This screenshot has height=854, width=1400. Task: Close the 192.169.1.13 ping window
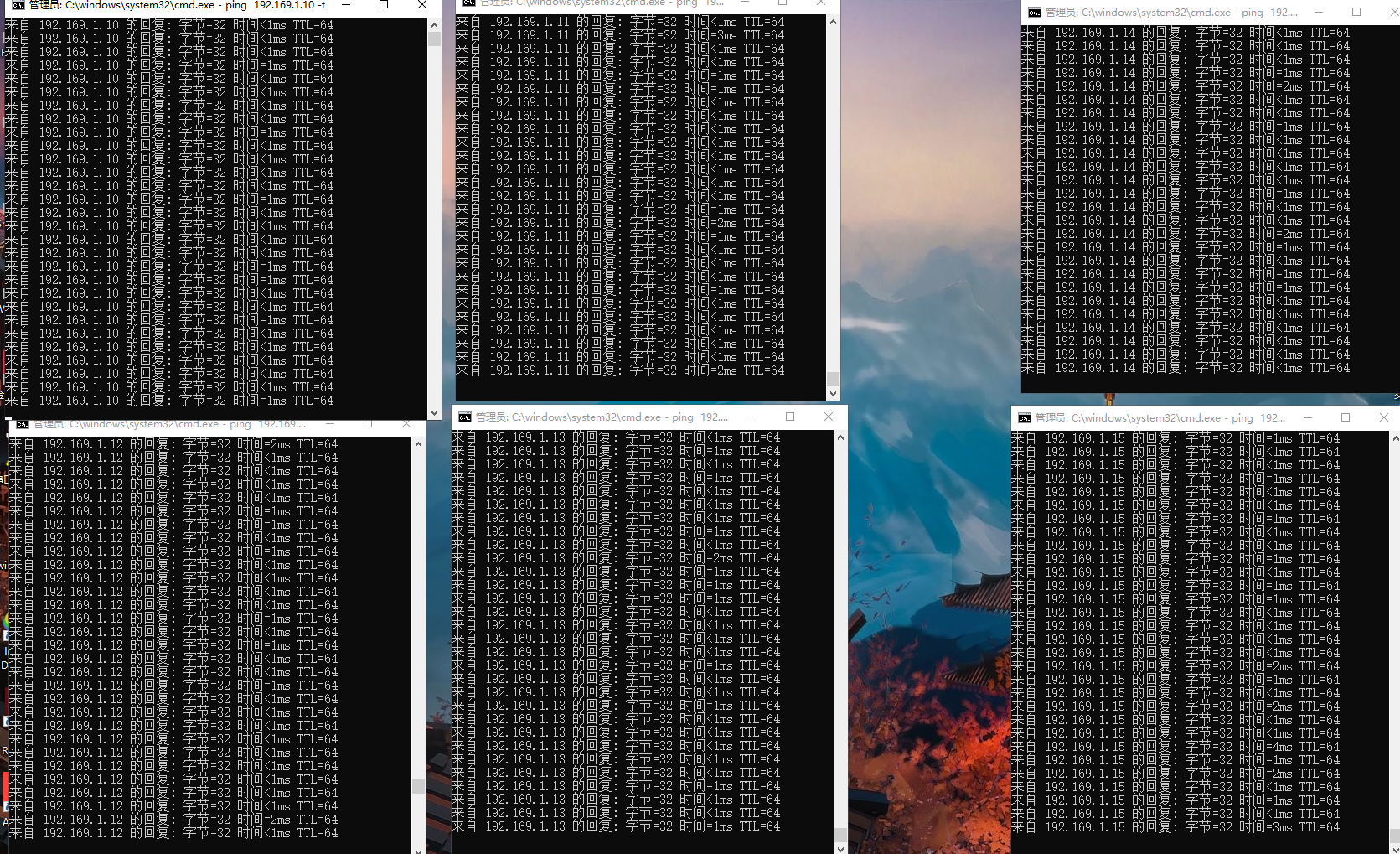829,417
